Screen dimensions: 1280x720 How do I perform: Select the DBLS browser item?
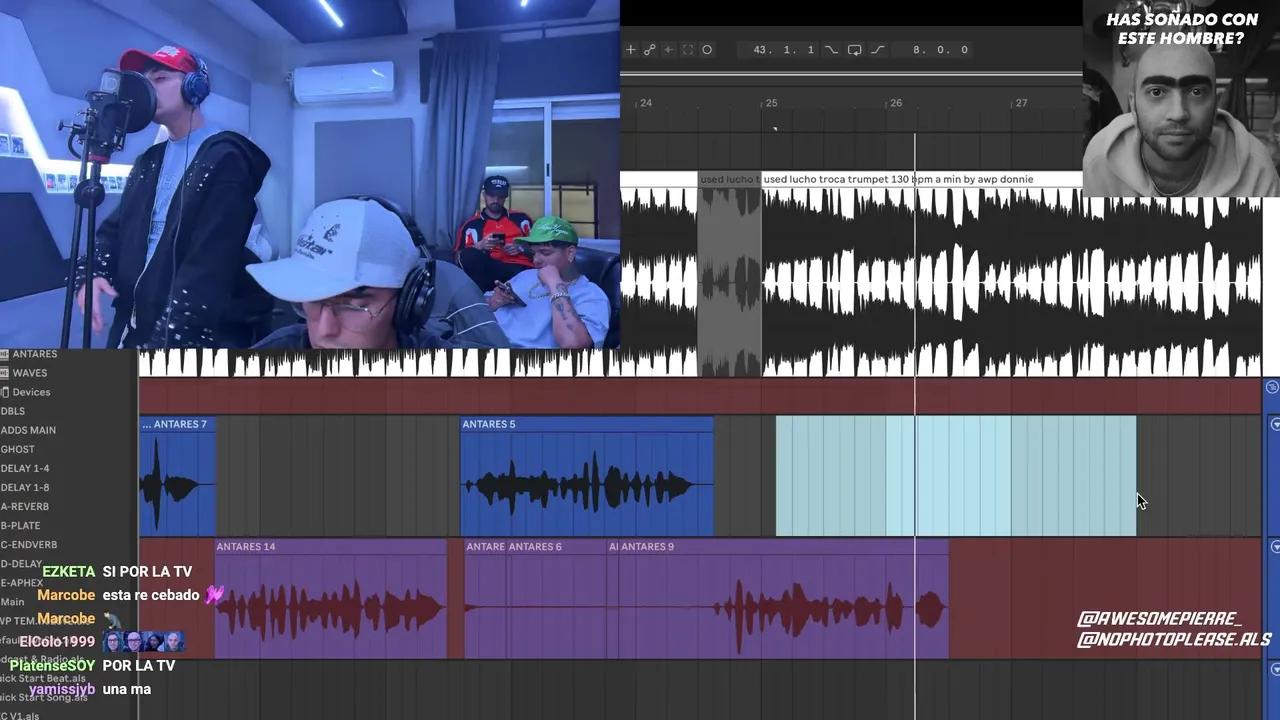[x=13, y=411]
